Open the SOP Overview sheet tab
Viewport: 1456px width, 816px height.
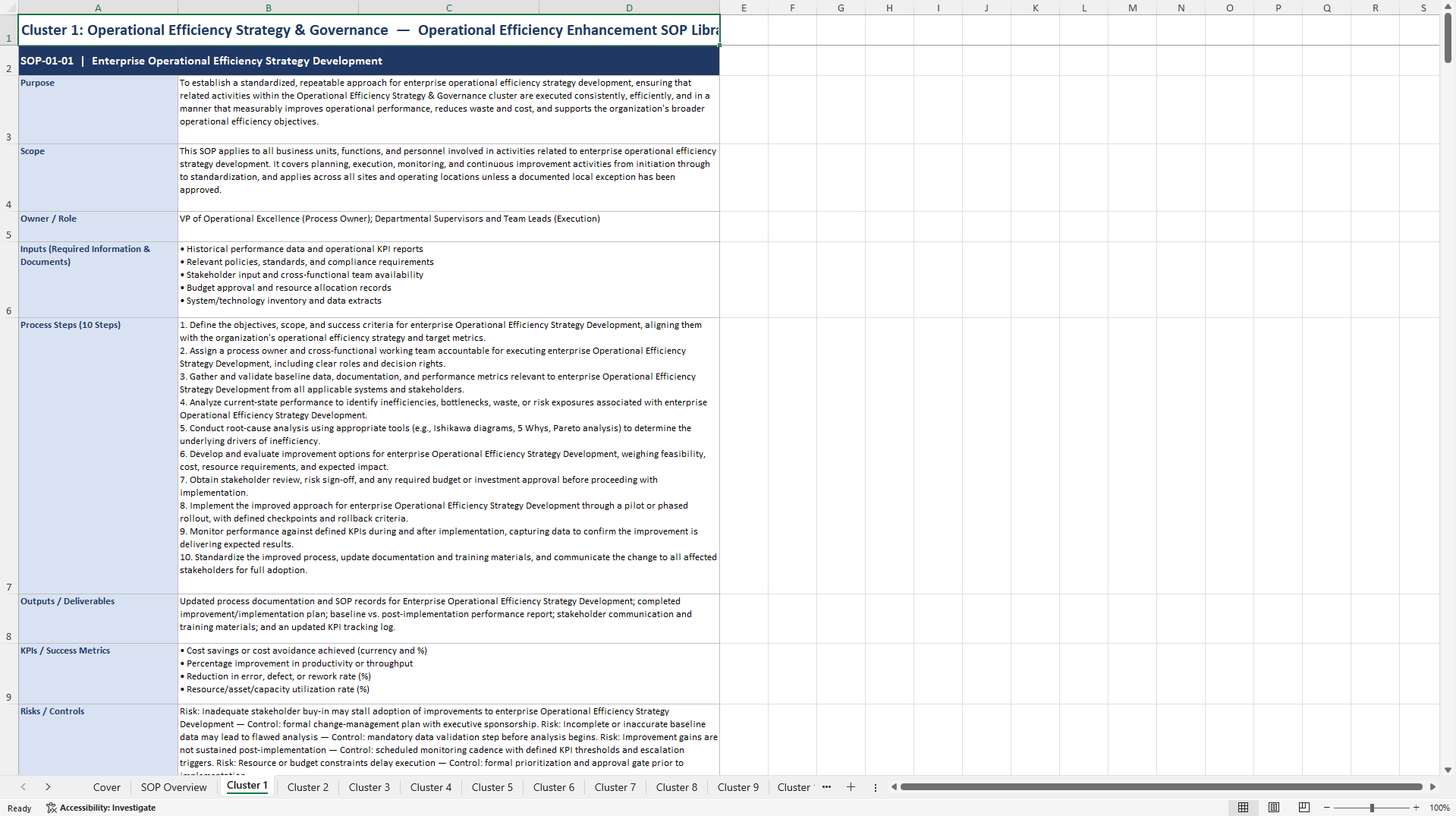click(x=174, y=787)
